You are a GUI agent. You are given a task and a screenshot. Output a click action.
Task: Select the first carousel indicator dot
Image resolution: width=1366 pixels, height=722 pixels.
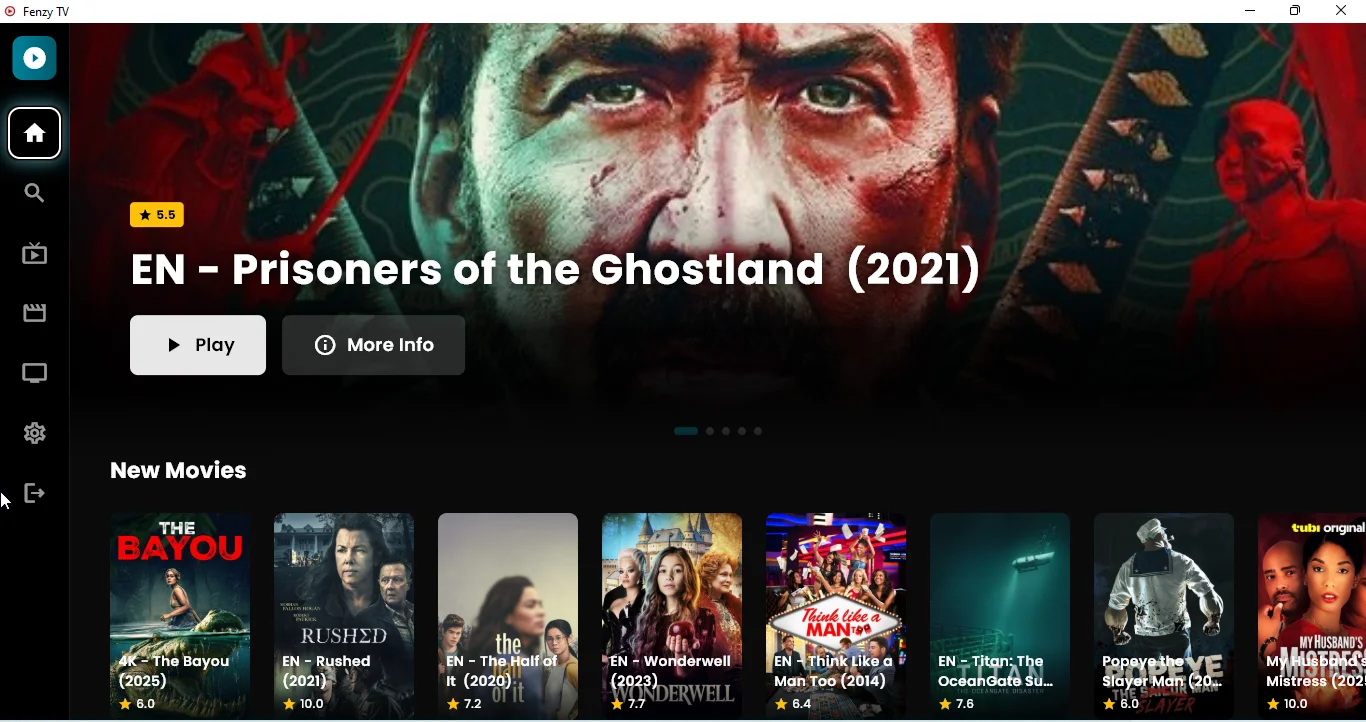click(x=686, y=432)
